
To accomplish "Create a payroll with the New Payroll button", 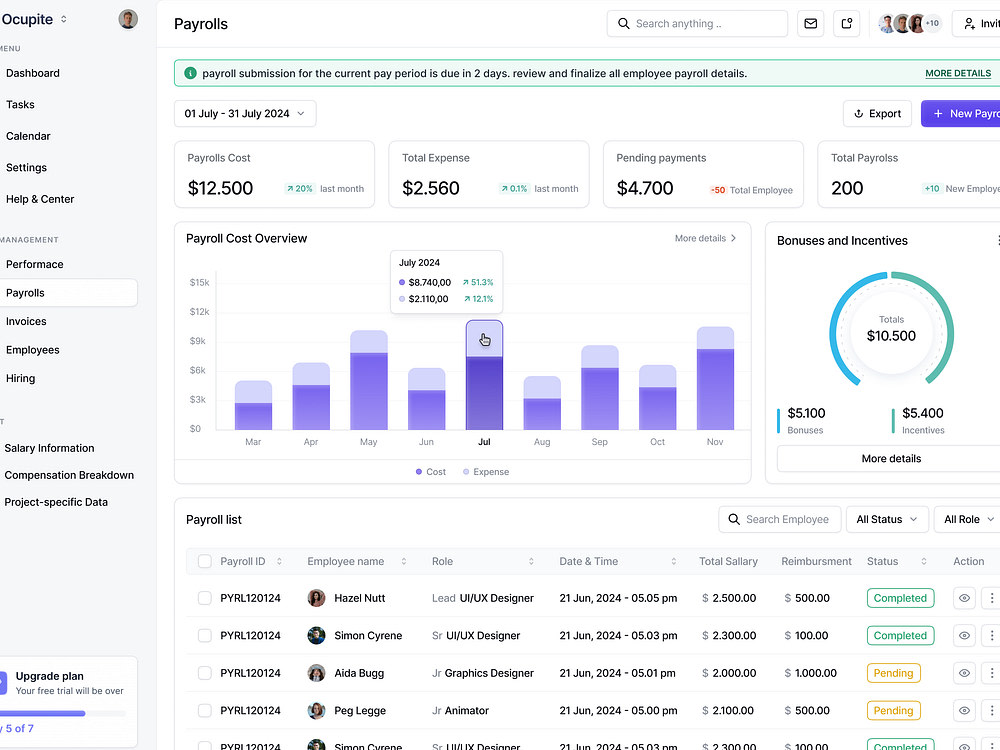I will click(x=960, y=114).
